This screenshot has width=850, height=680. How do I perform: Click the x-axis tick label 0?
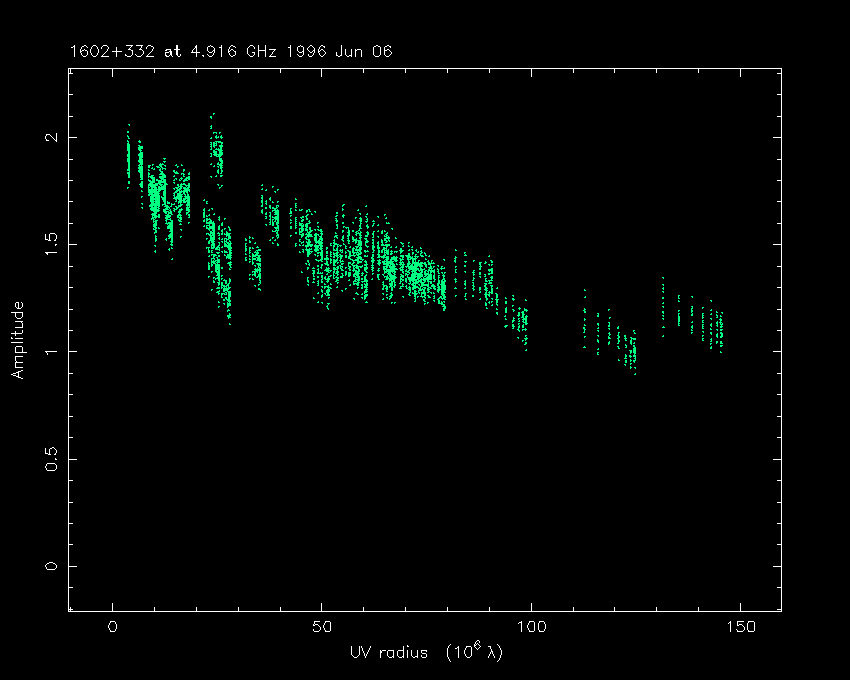pos(113,628)
